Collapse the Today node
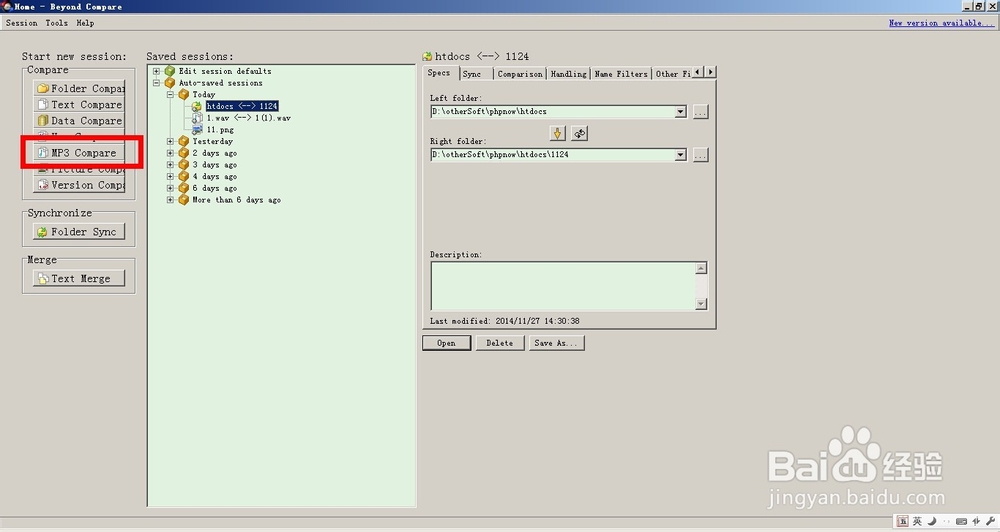1000x532 pixels. [170, 94]
